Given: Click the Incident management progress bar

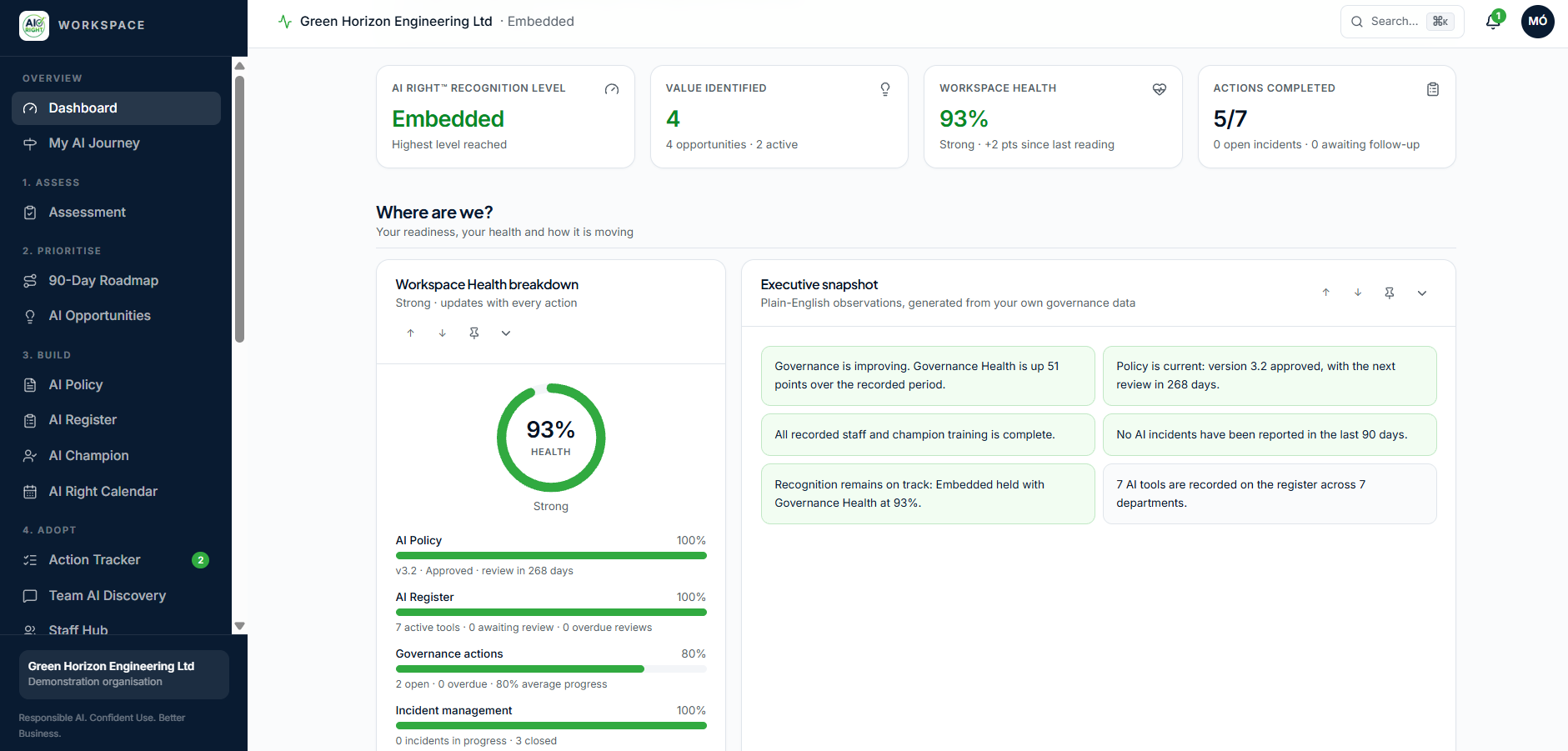Looking at the screenshot, I should [x=550, y=725].
